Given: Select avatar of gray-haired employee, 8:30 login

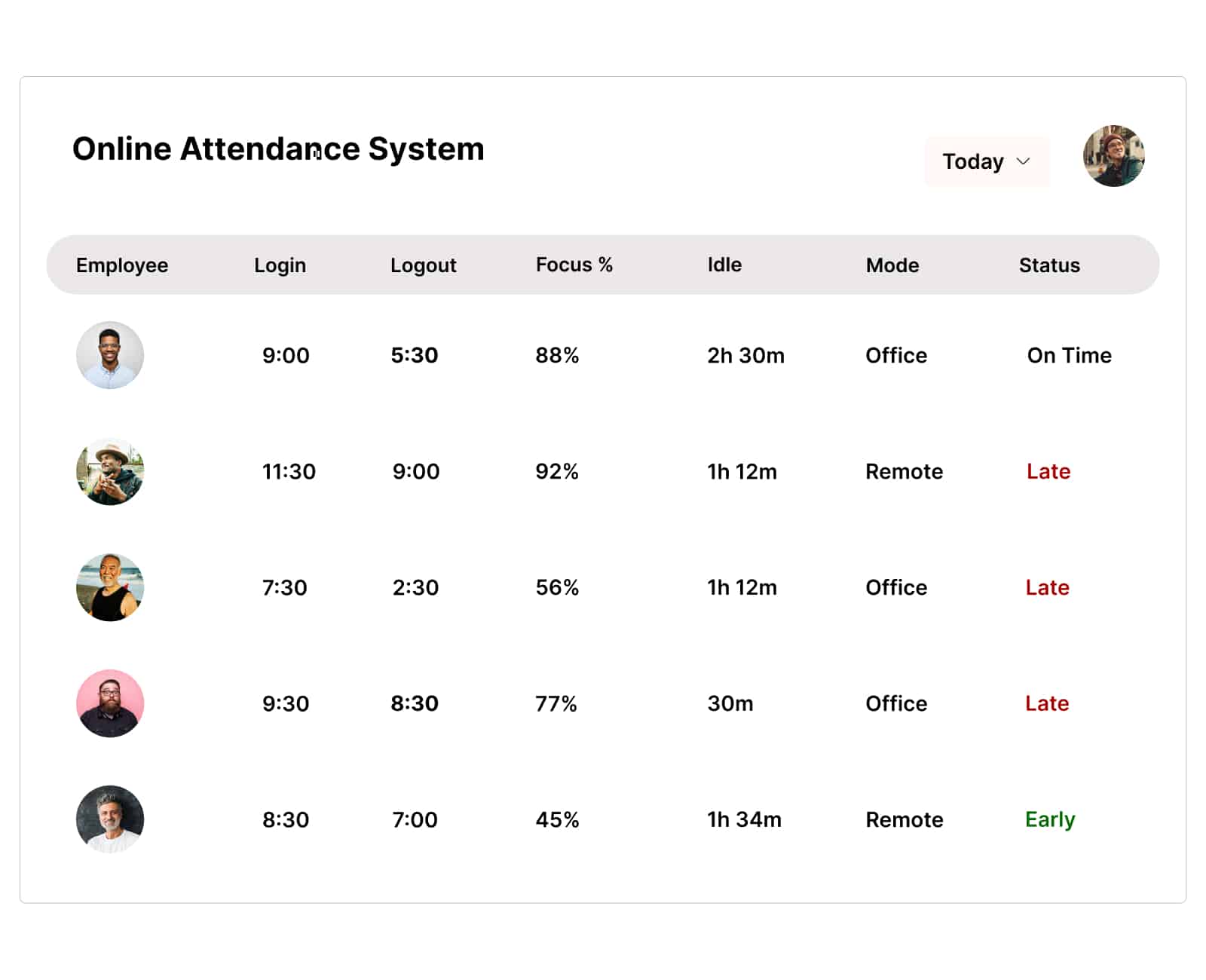Looking at the screenshot, I should coord(110,819).
